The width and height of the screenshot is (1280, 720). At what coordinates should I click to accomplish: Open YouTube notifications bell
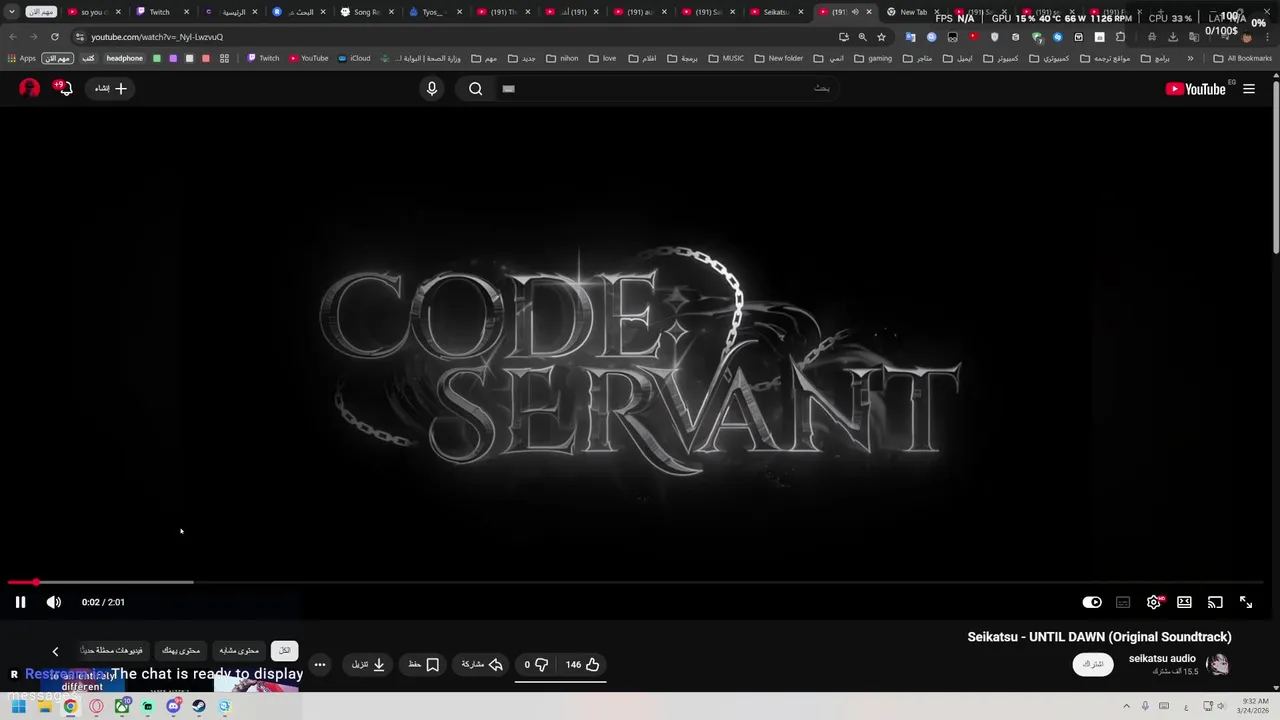point(65,88)
